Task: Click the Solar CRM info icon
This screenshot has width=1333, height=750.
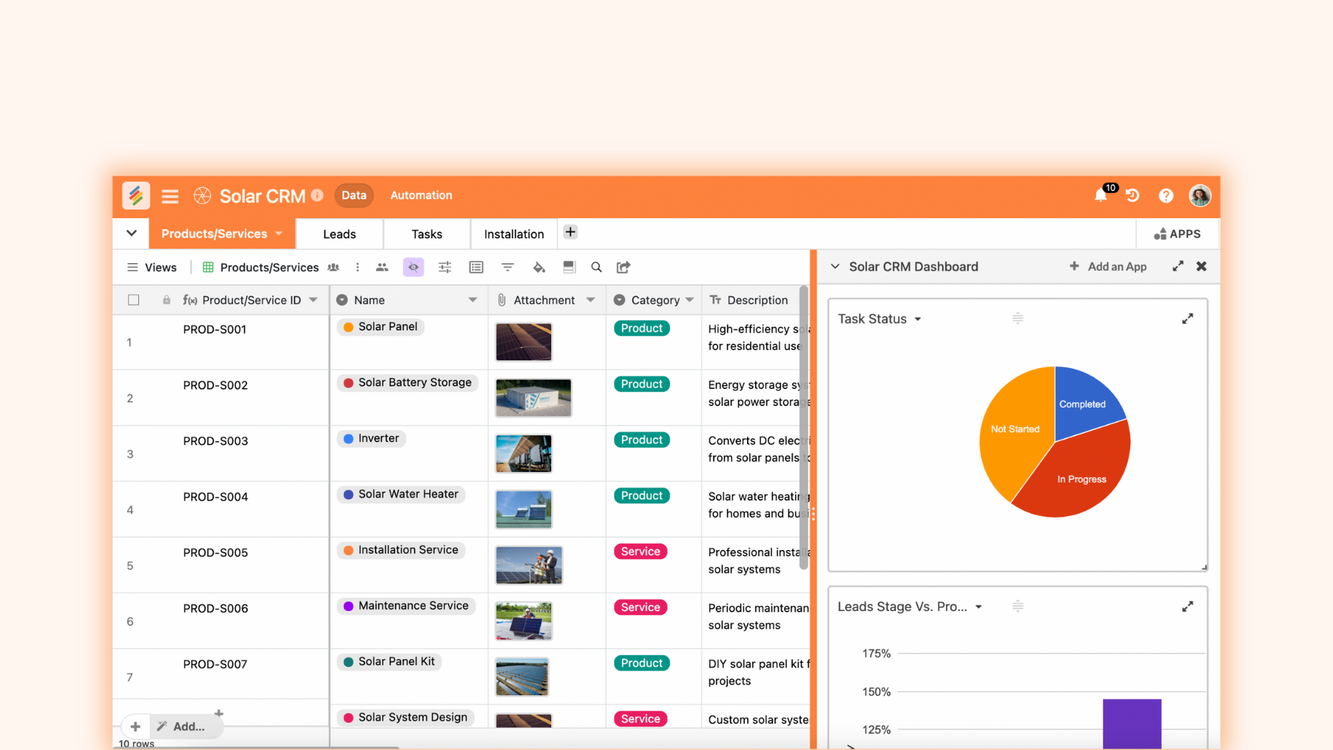Action: point(317,195)
